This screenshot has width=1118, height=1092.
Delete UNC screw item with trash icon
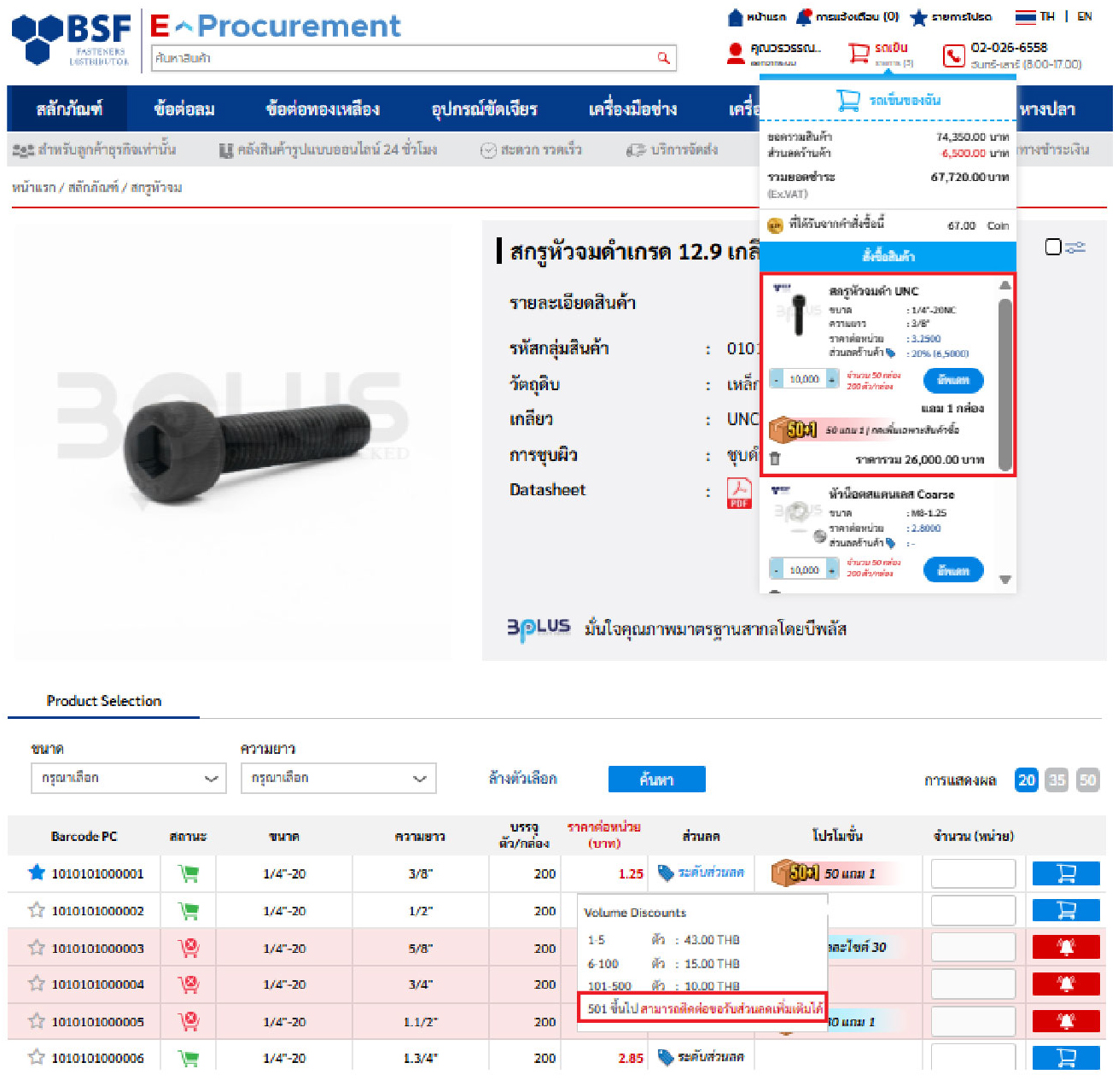click(x=775, y=459)
